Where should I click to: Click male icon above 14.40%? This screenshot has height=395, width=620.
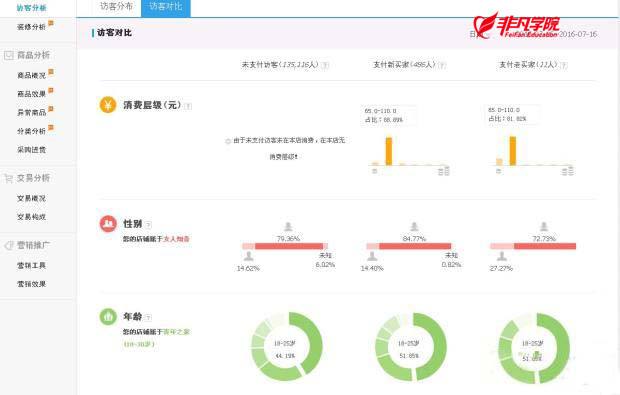(x=372, y=256)
